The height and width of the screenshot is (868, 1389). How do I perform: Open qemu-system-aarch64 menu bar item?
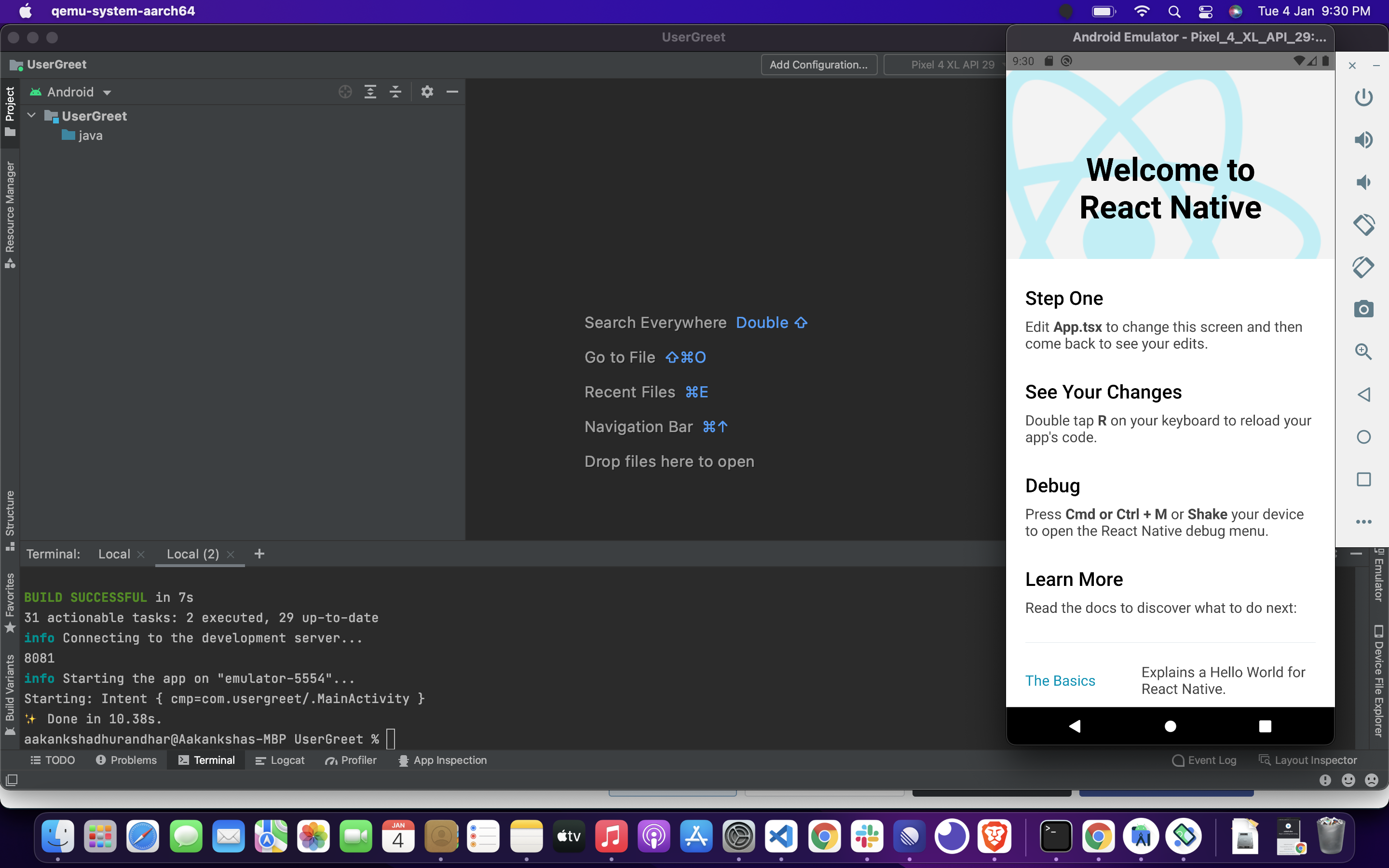[x=123, y=11]
